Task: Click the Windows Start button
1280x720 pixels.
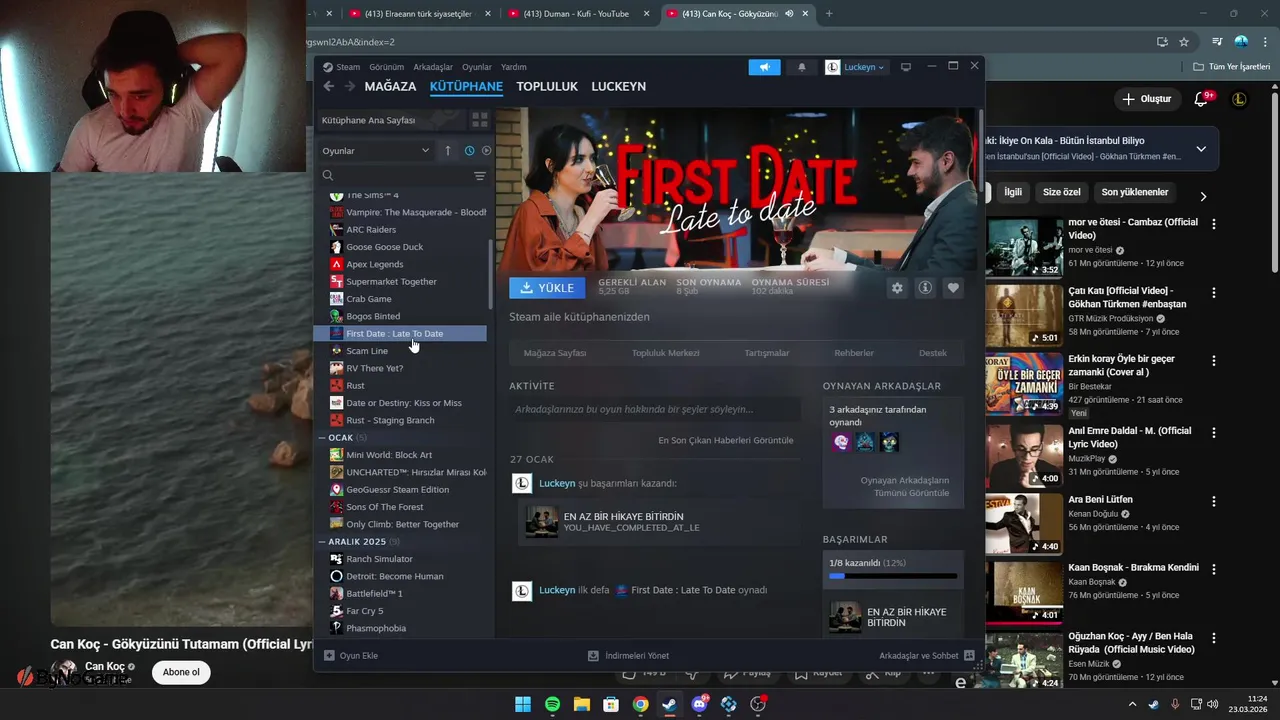Action: pos(522,704)
